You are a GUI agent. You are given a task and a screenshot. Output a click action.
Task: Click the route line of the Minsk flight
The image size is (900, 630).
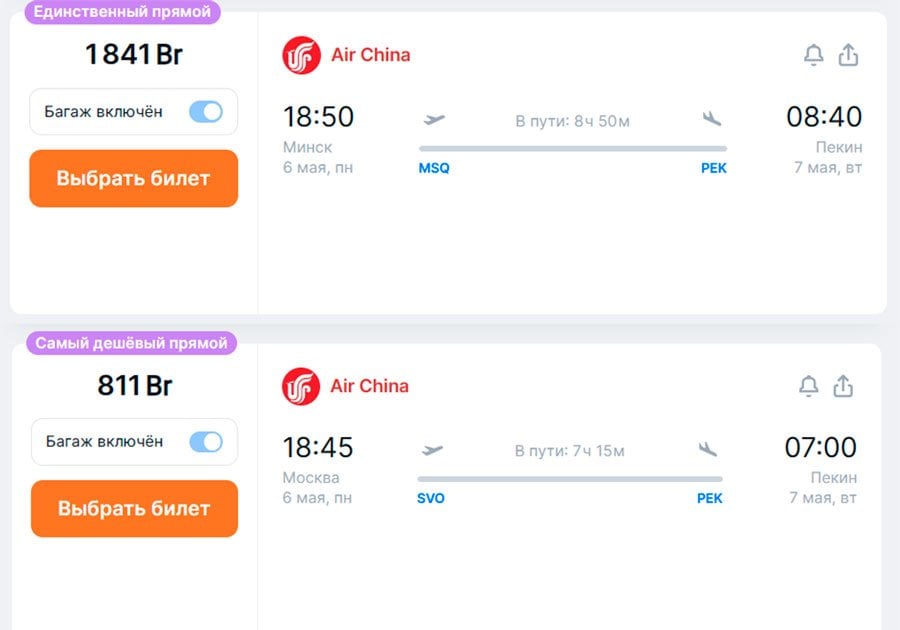[x=572, y=149]
